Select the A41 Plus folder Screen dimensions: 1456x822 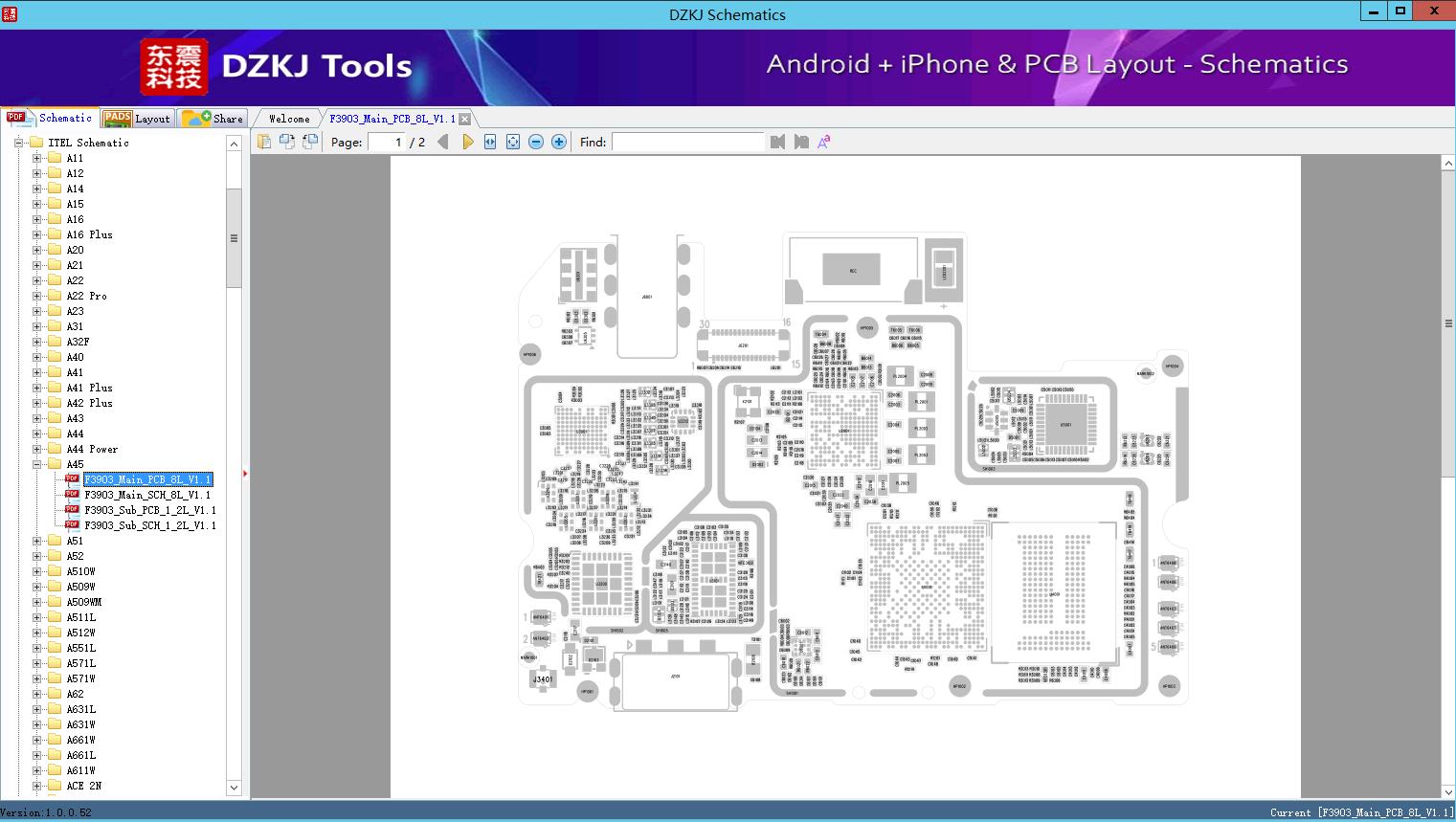coord(89,388)
